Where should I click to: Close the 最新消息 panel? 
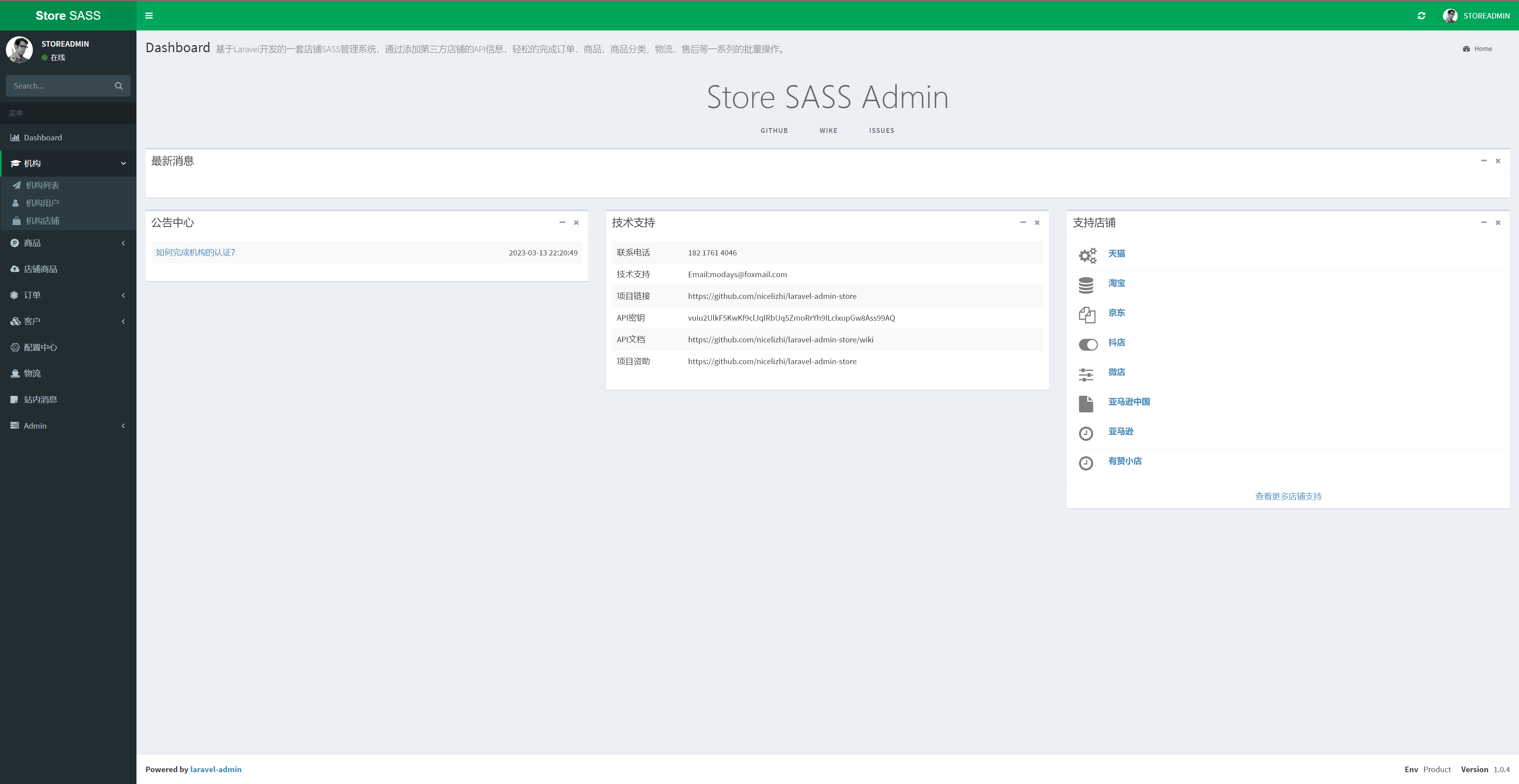tap(1498, 161)
